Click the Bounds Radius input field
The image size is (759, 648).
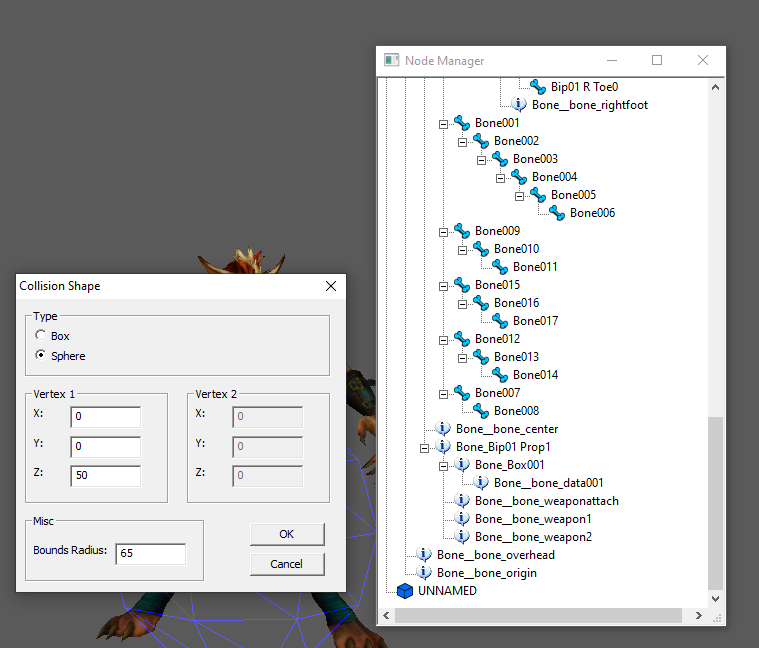point(151,554)
